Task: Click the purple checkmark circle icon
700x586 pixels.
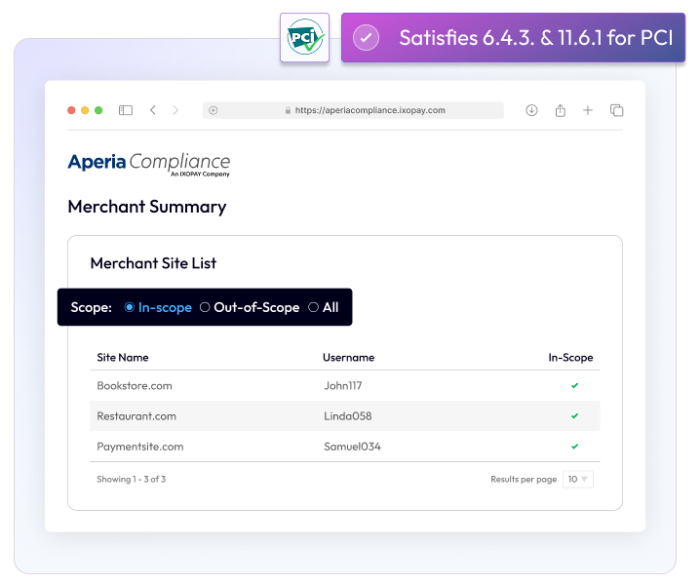Action: pos(367,38)
